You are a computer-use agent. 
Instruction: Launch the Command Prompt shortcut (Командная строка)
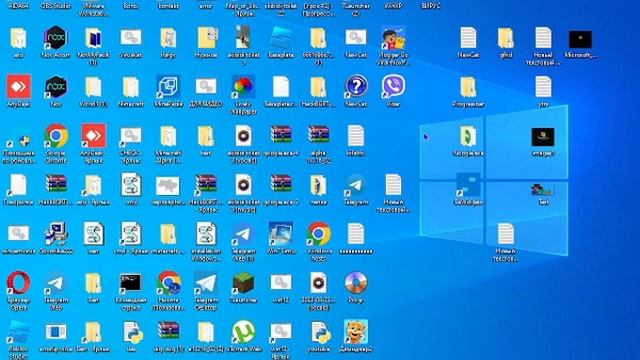[131, 282]
